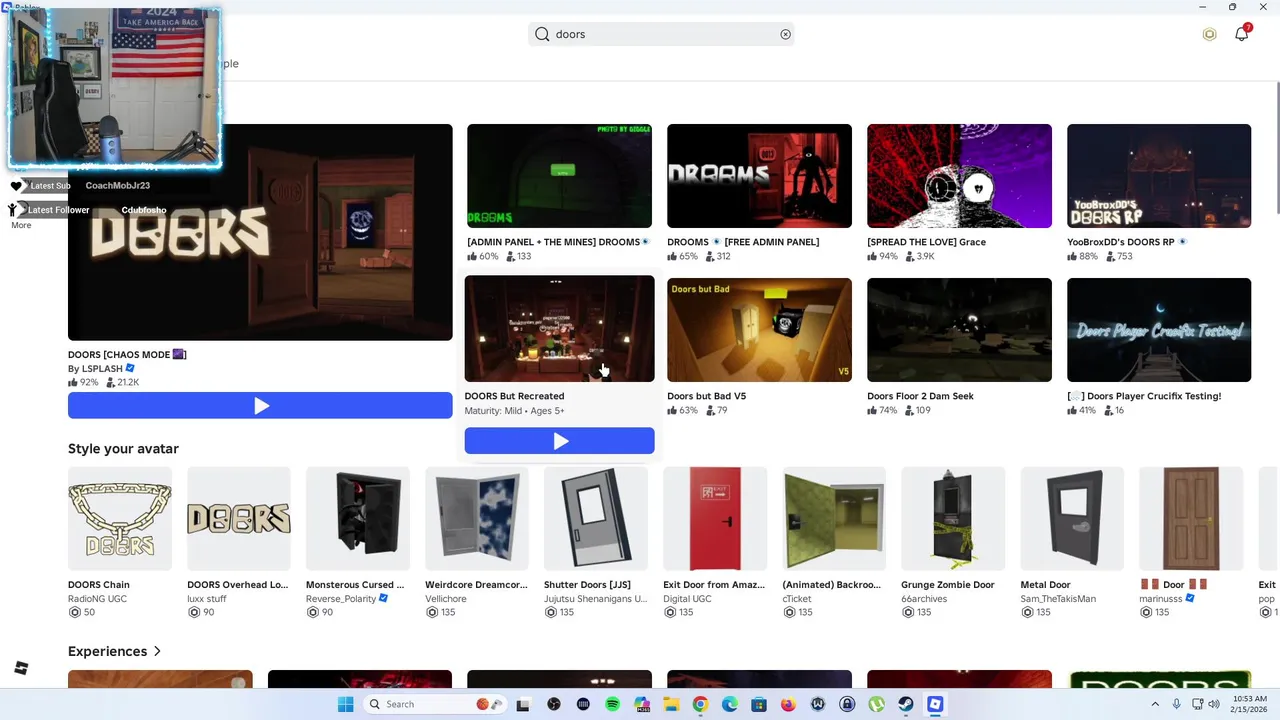Open Spotify from taskbar
1280x720 pixels.
[x=612, y=704]
